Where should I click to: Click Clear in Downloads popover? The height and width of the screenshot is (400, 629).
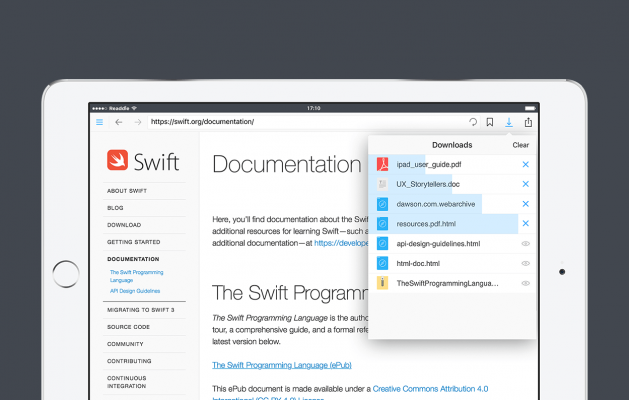[520, 145]
